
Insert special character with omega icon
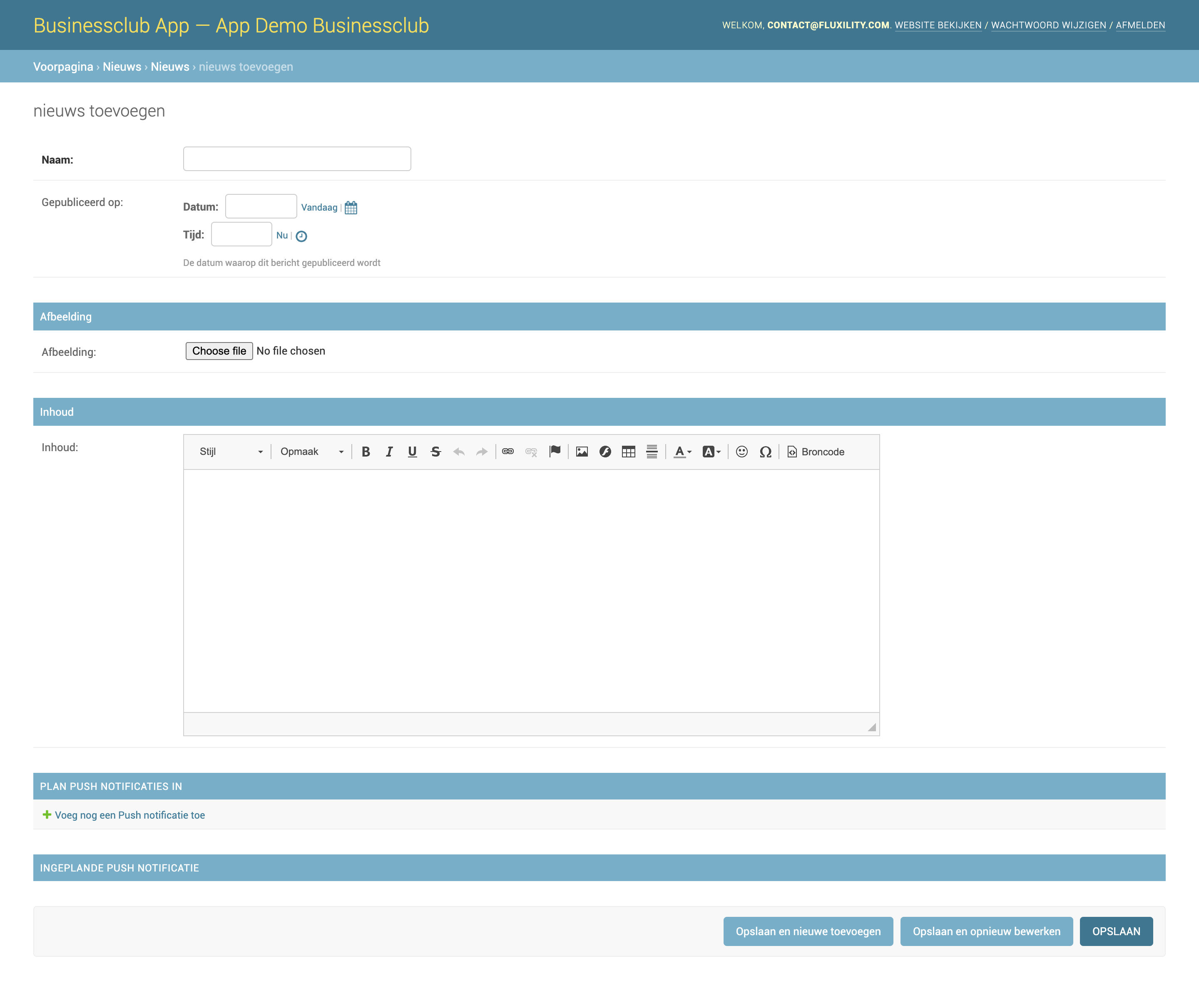tap(765, 452)
